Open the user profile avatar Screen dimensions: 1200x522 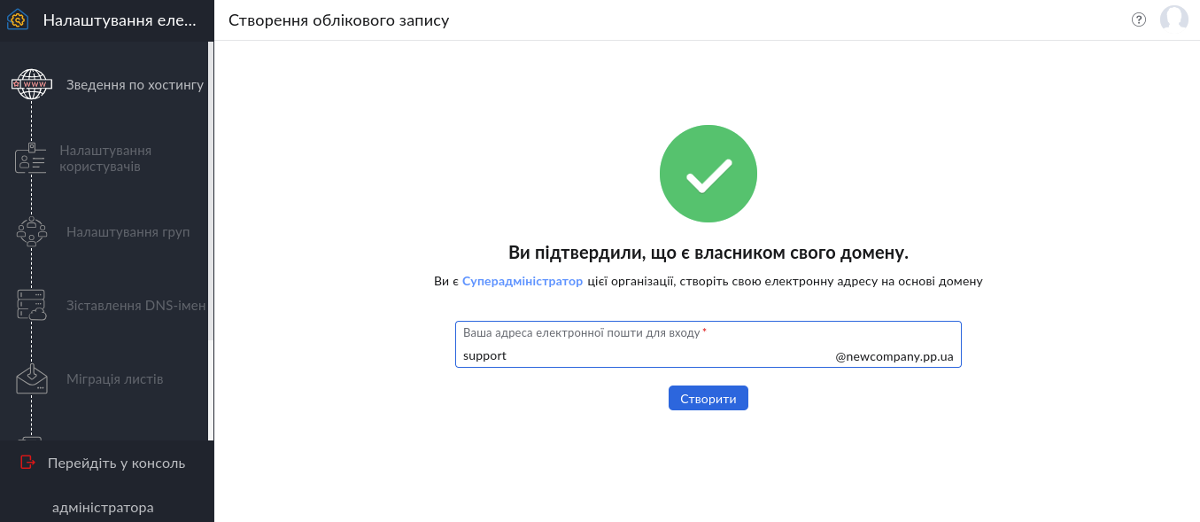pos(1174,19)
